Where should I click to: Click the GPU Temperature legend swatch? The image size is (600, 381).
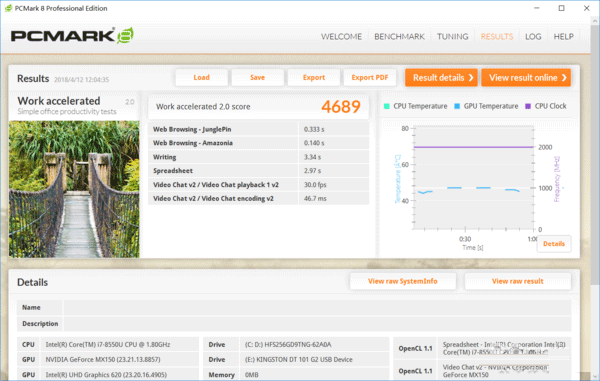(x=457, y=106)
